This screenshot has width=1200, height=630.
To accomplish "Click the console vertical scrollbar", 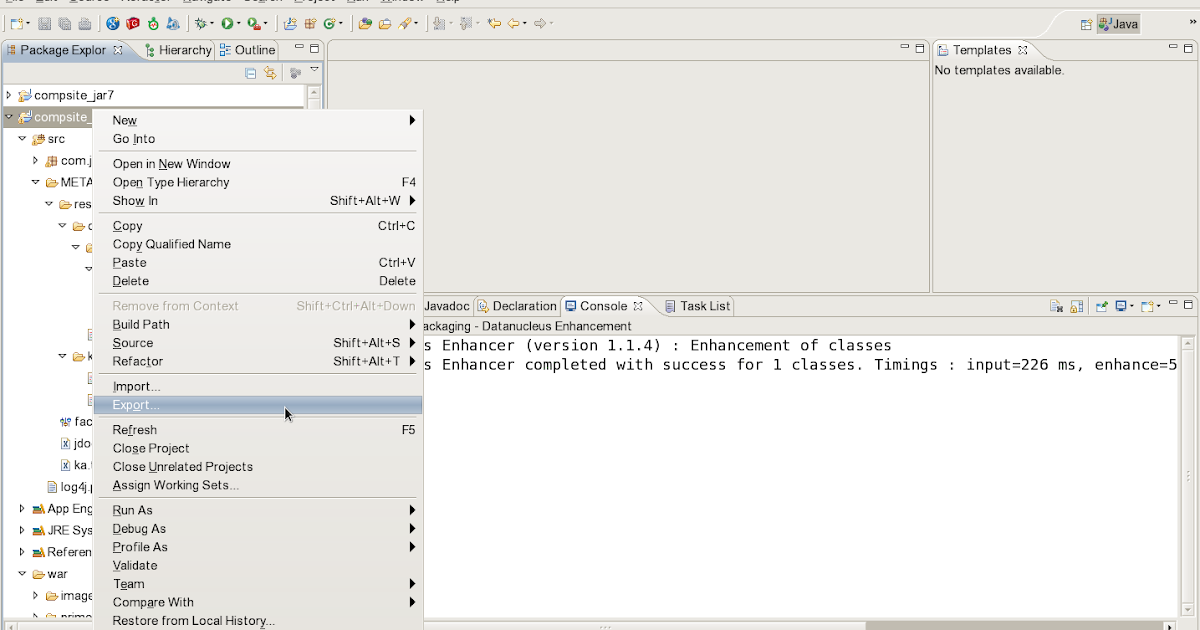I will (1188, 475).
